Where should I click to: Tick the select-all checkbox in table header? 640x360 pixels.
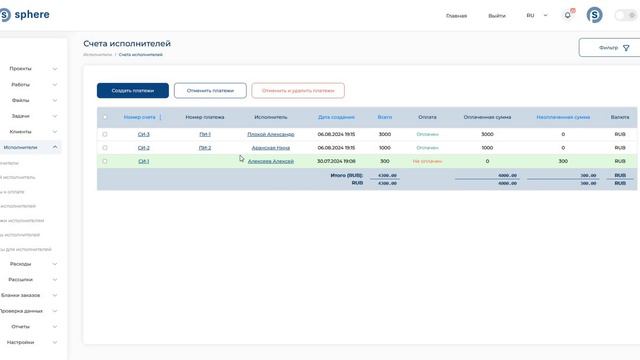[x=105, y=117]
